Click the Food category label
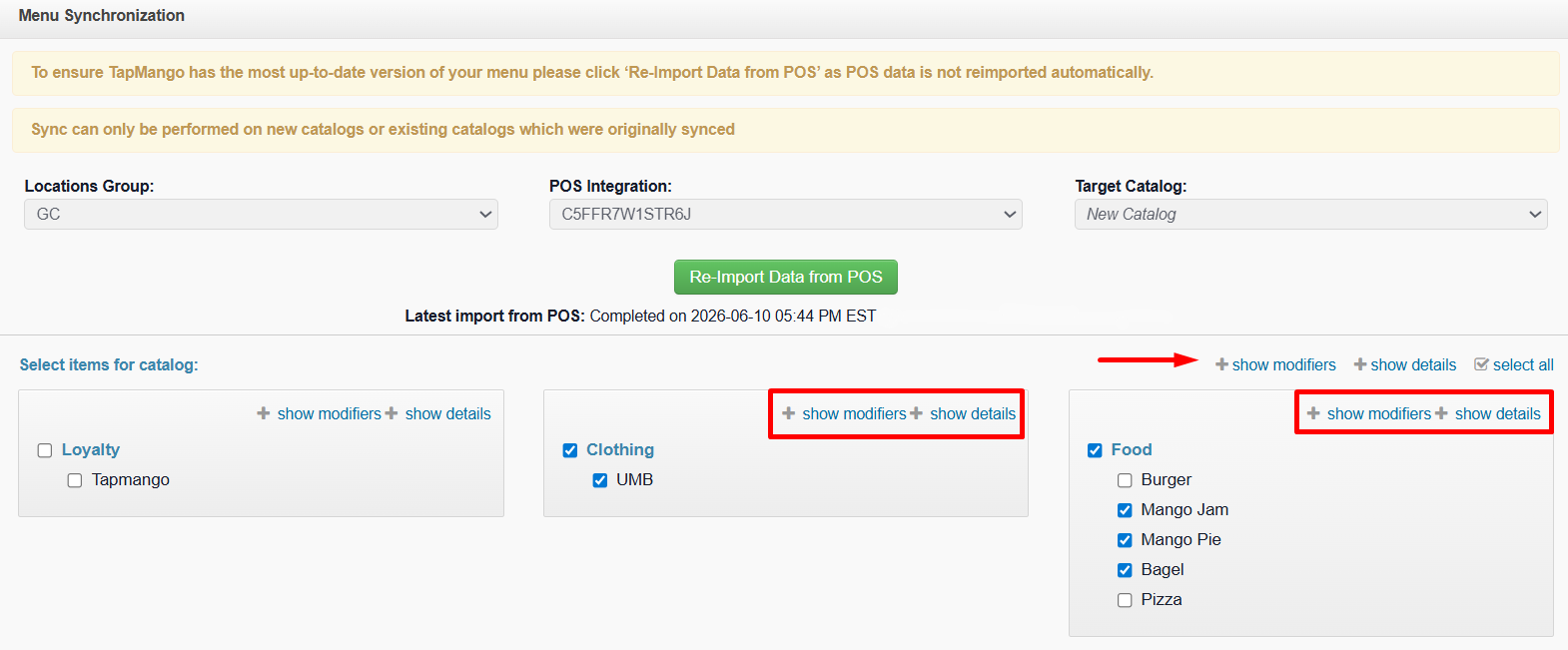 [x=1132, y=449]
